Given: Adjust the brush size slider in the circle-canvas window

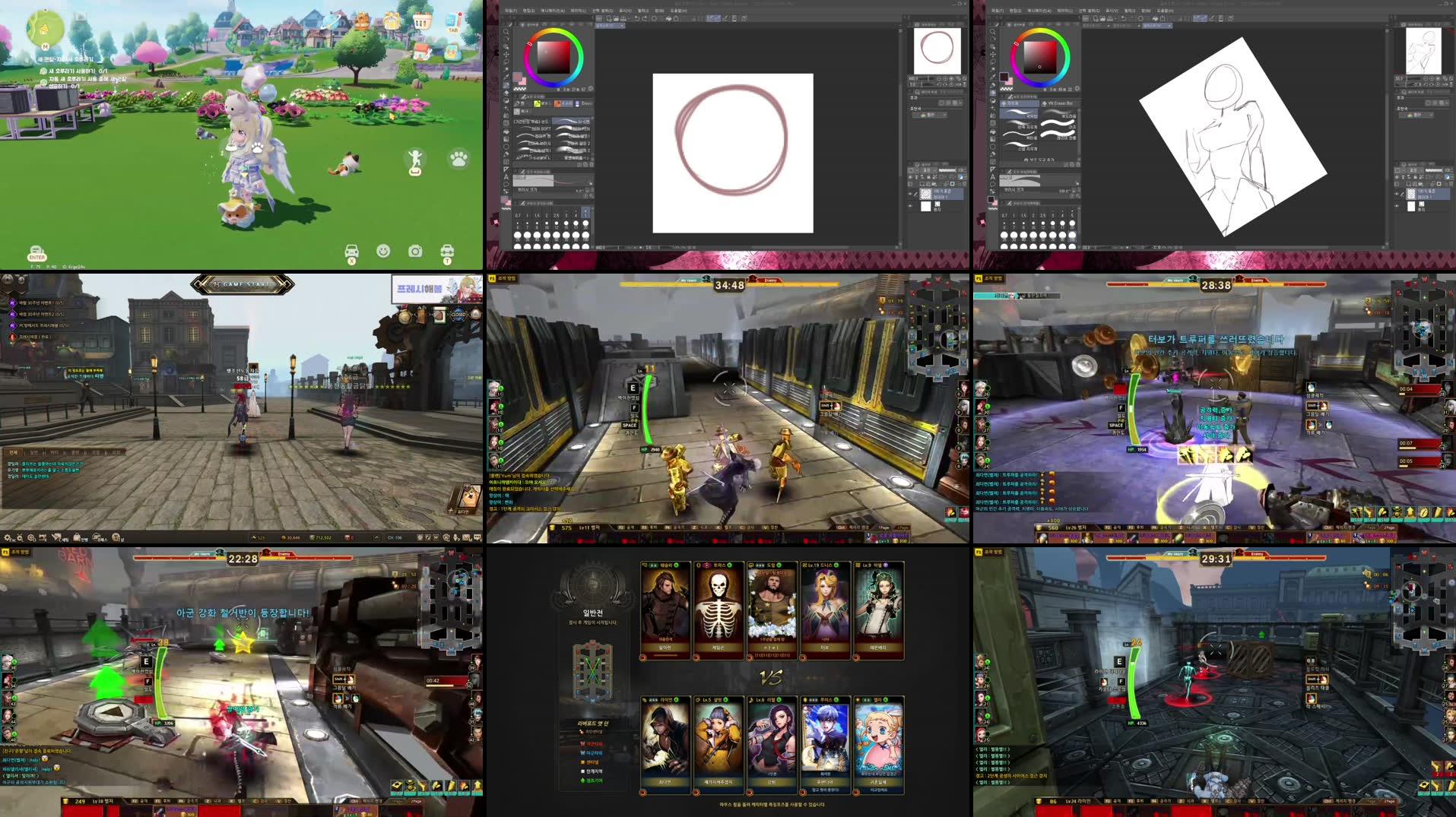Looking at the screenshot, I should coord(550,190).
